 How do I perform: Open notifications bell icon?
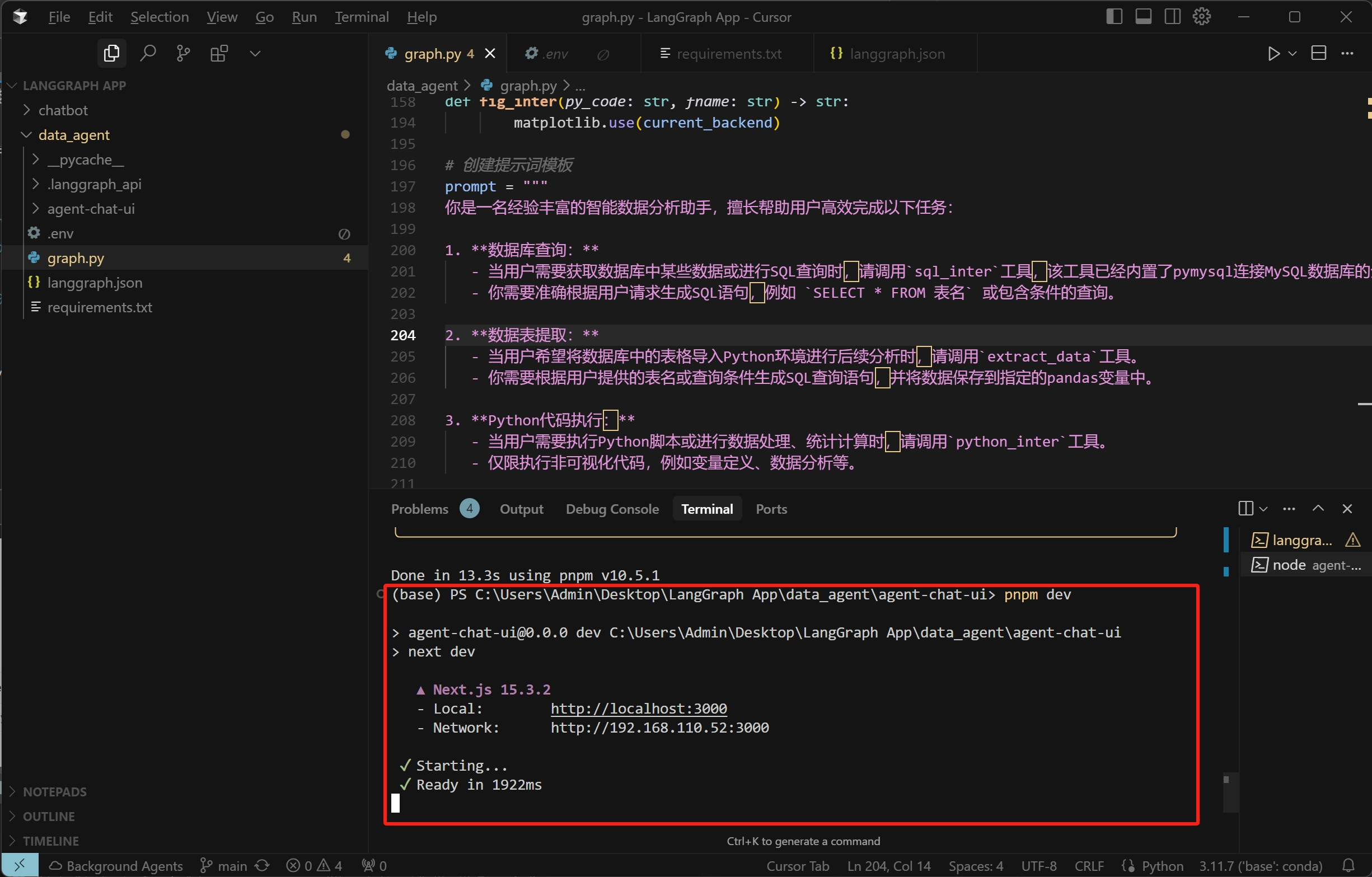click(1348, 866)
